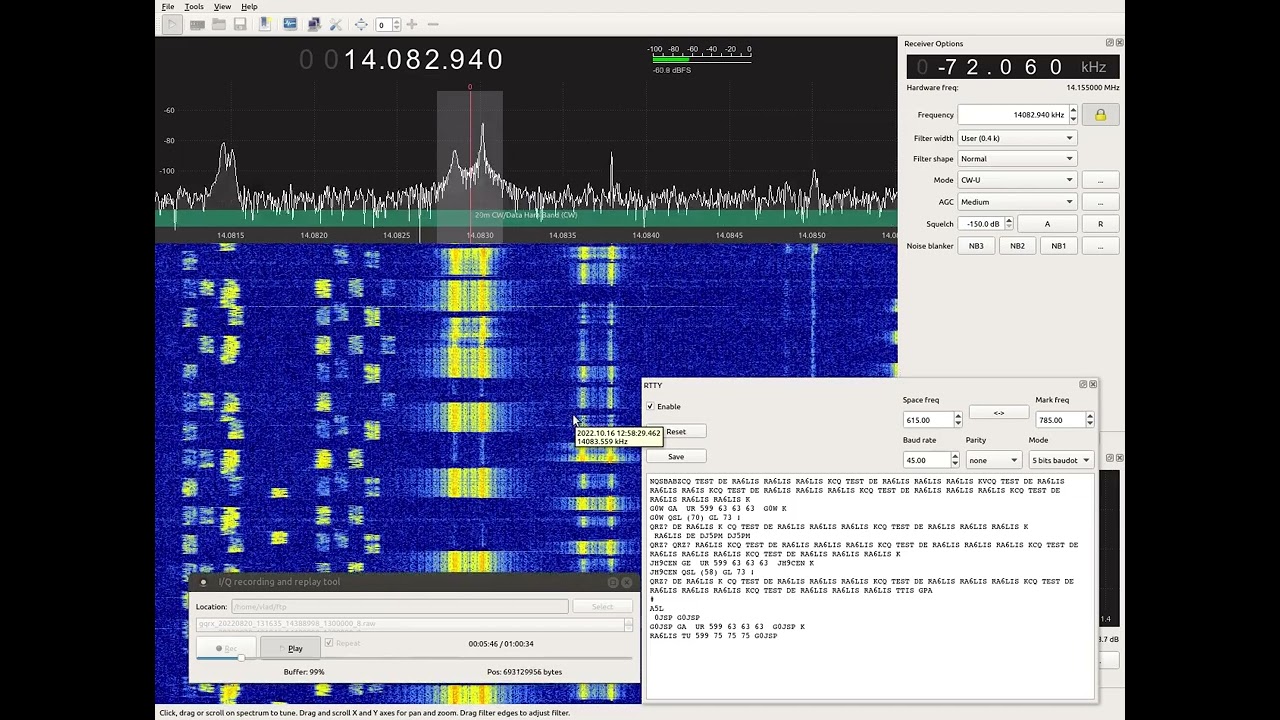Decrease Baud rate with down arrow
This screenshot has height=720, width=1280.
(x=955, y=464)
